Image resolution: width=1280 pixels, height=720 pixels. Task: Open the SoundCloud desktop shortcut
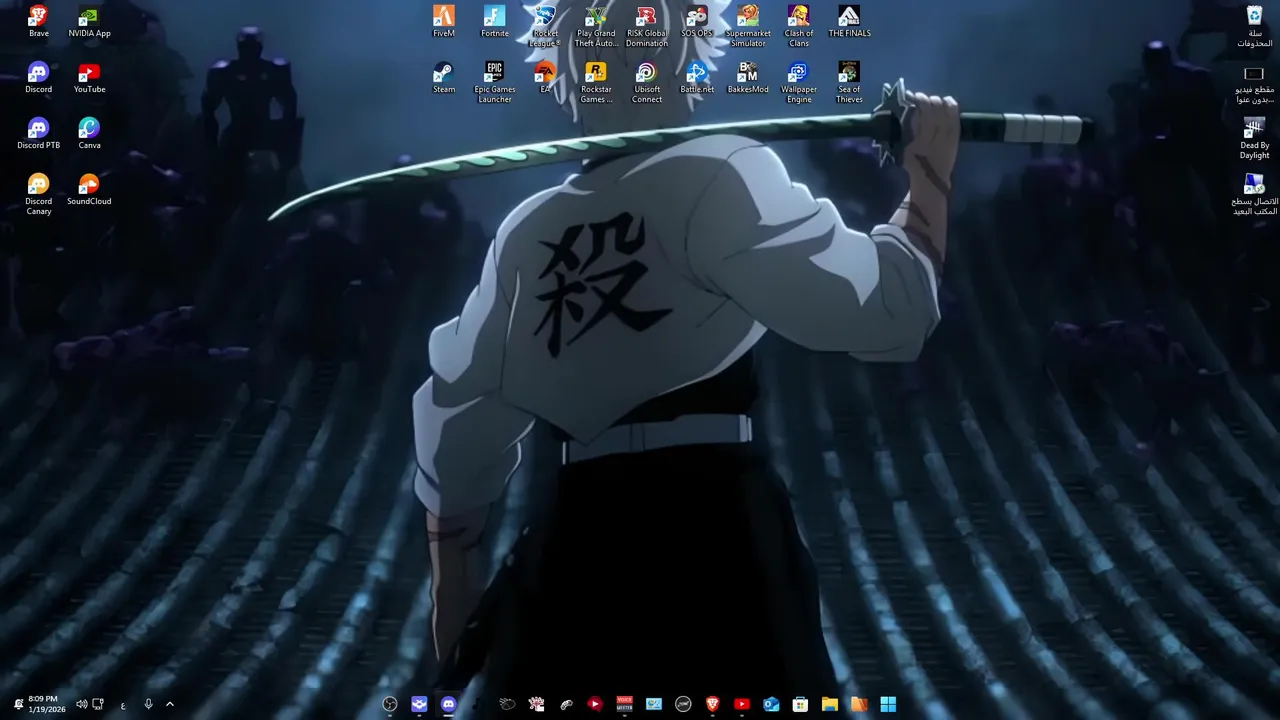[x=89, y=190]
